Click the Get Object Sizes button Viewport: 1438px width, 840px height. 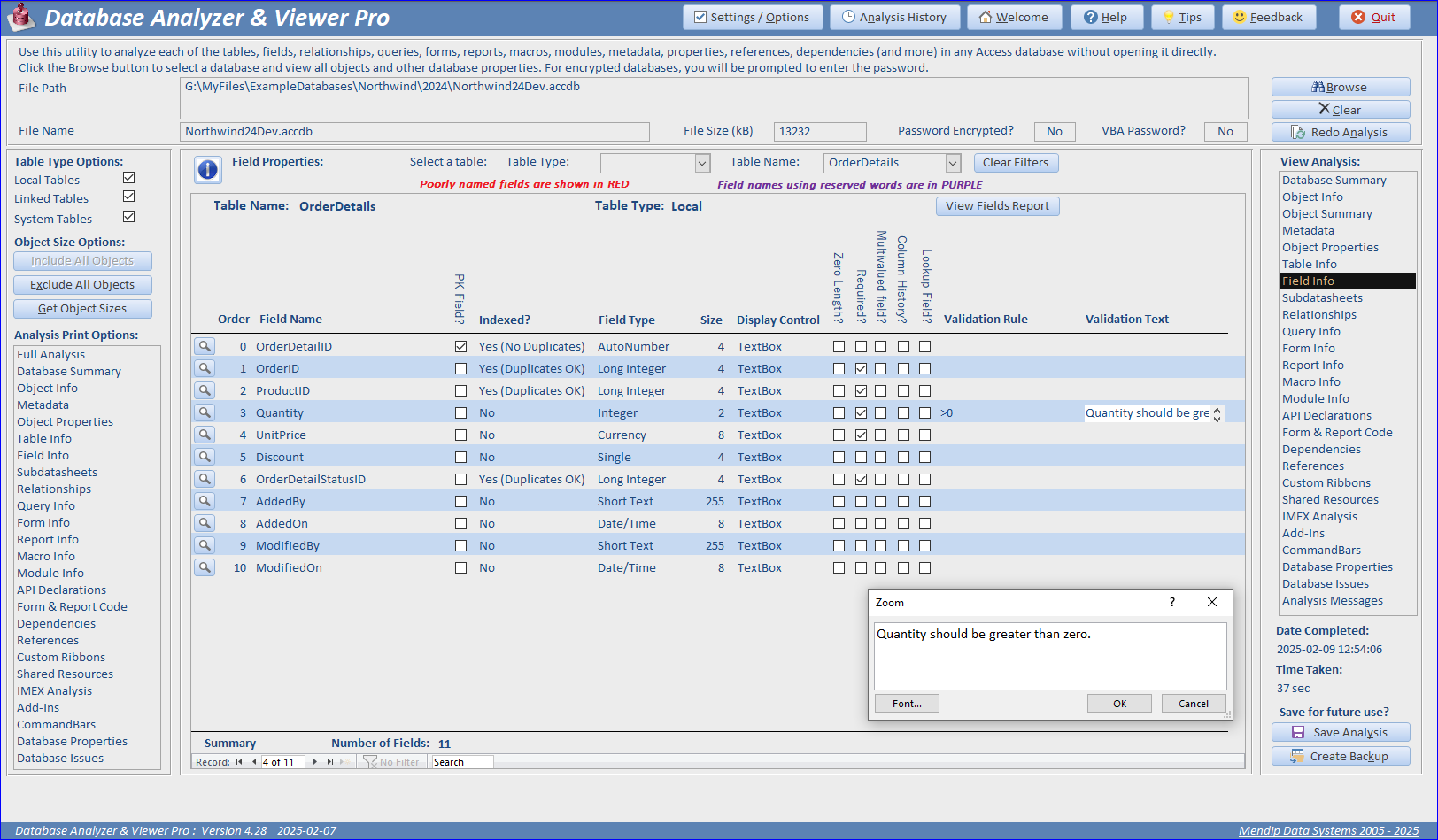coord(82,308)
